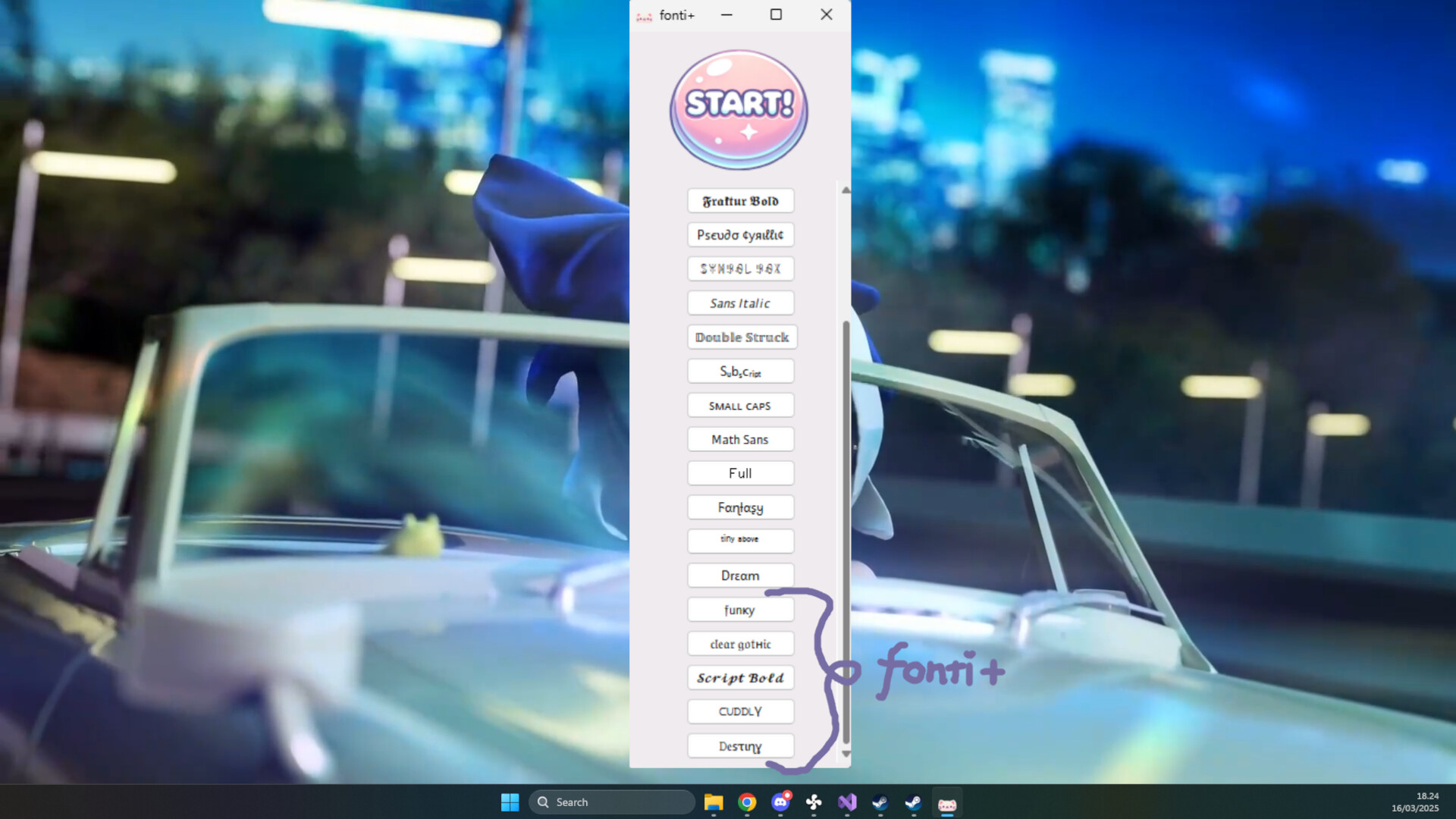The width and height of the screenshot is (1456, 819).
Task: Choose Script Bold styling
Action: [x=739, y=677]
